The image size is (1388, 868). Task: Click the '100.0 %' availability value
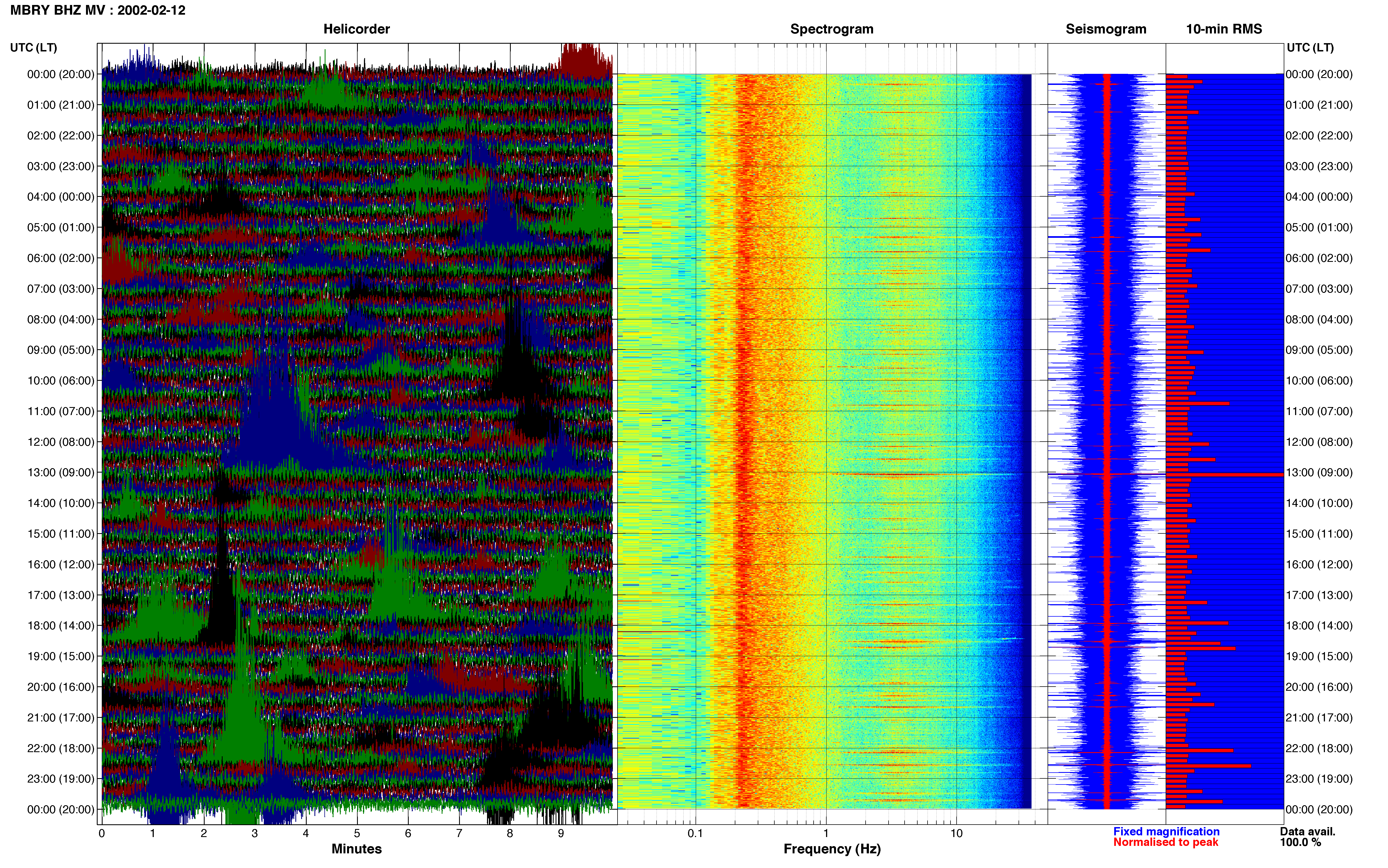click(x=1300, y=842)
